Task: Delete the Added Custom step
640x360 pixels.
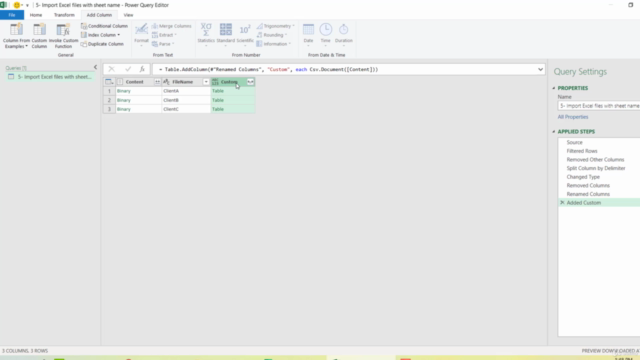Action: point(562,202)
